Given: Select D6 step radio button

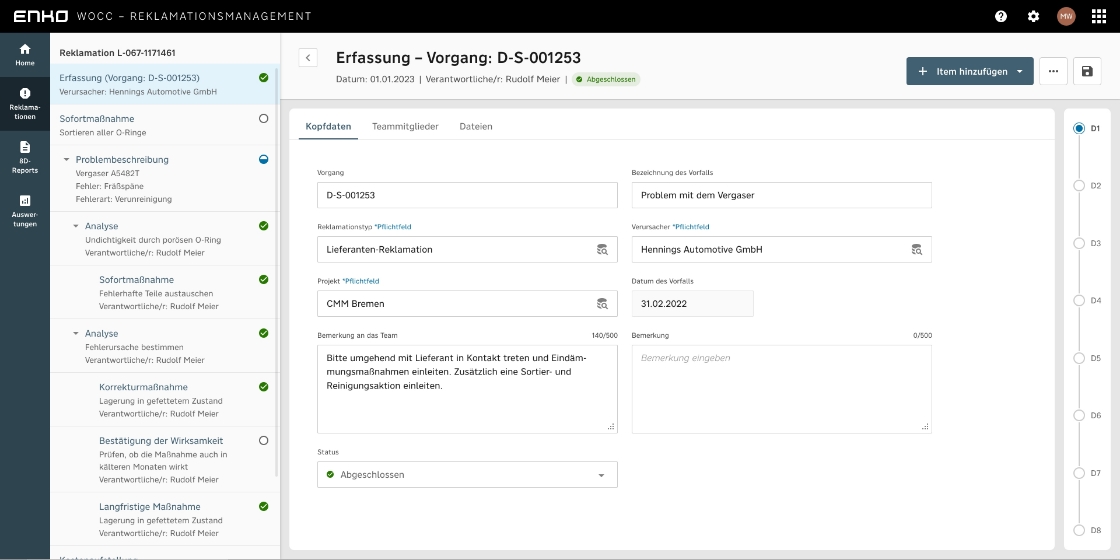Looking at the screenshot, I should point(1079,415).
